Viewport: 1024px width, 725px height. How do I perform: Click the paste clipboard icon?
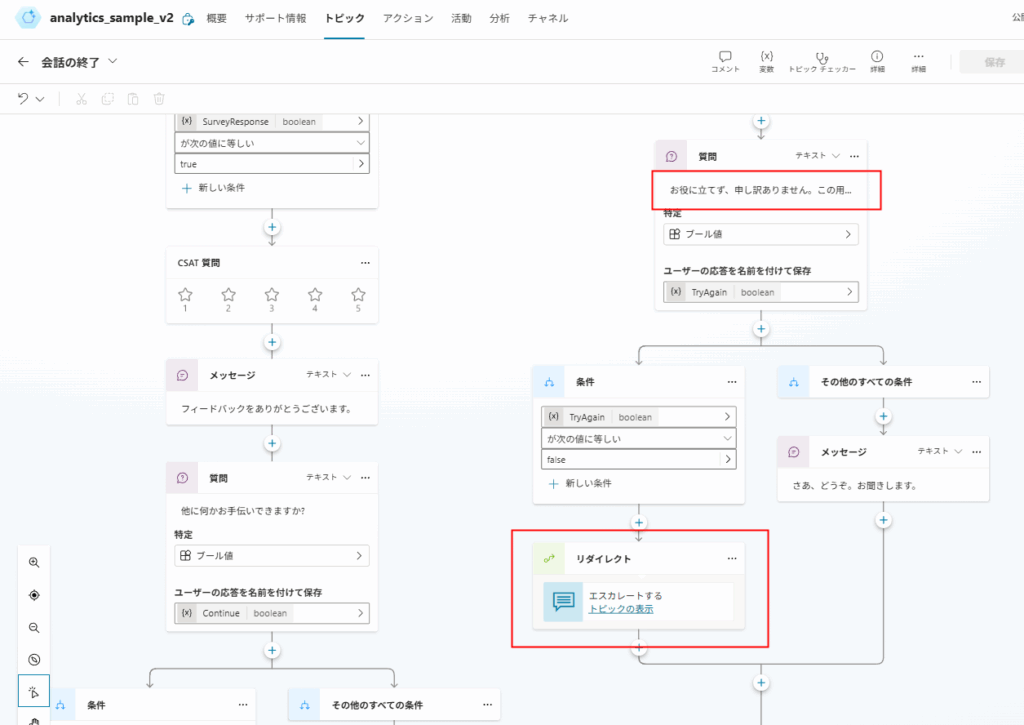click(x=133, y=99)
